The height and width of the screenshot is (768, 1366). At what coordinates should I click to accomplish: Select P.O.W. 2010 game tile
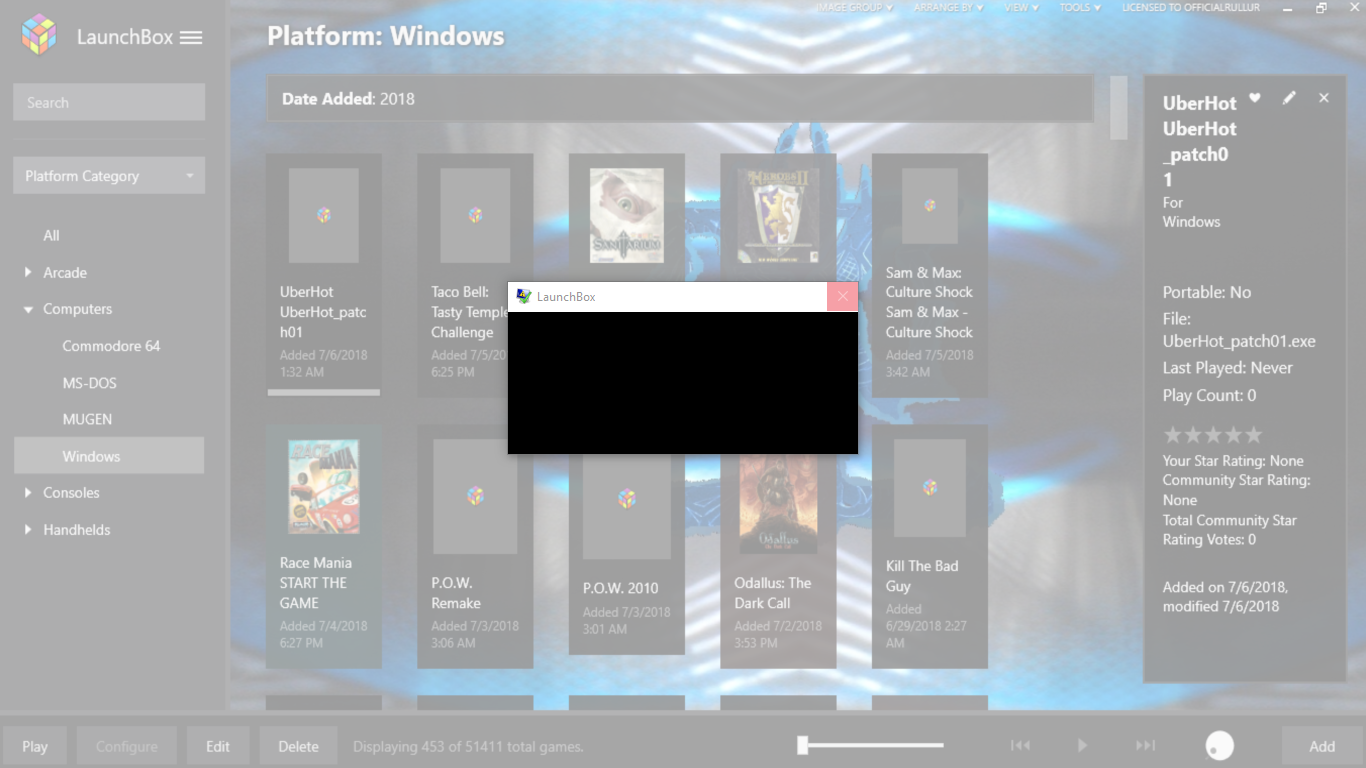pos(627,555)
